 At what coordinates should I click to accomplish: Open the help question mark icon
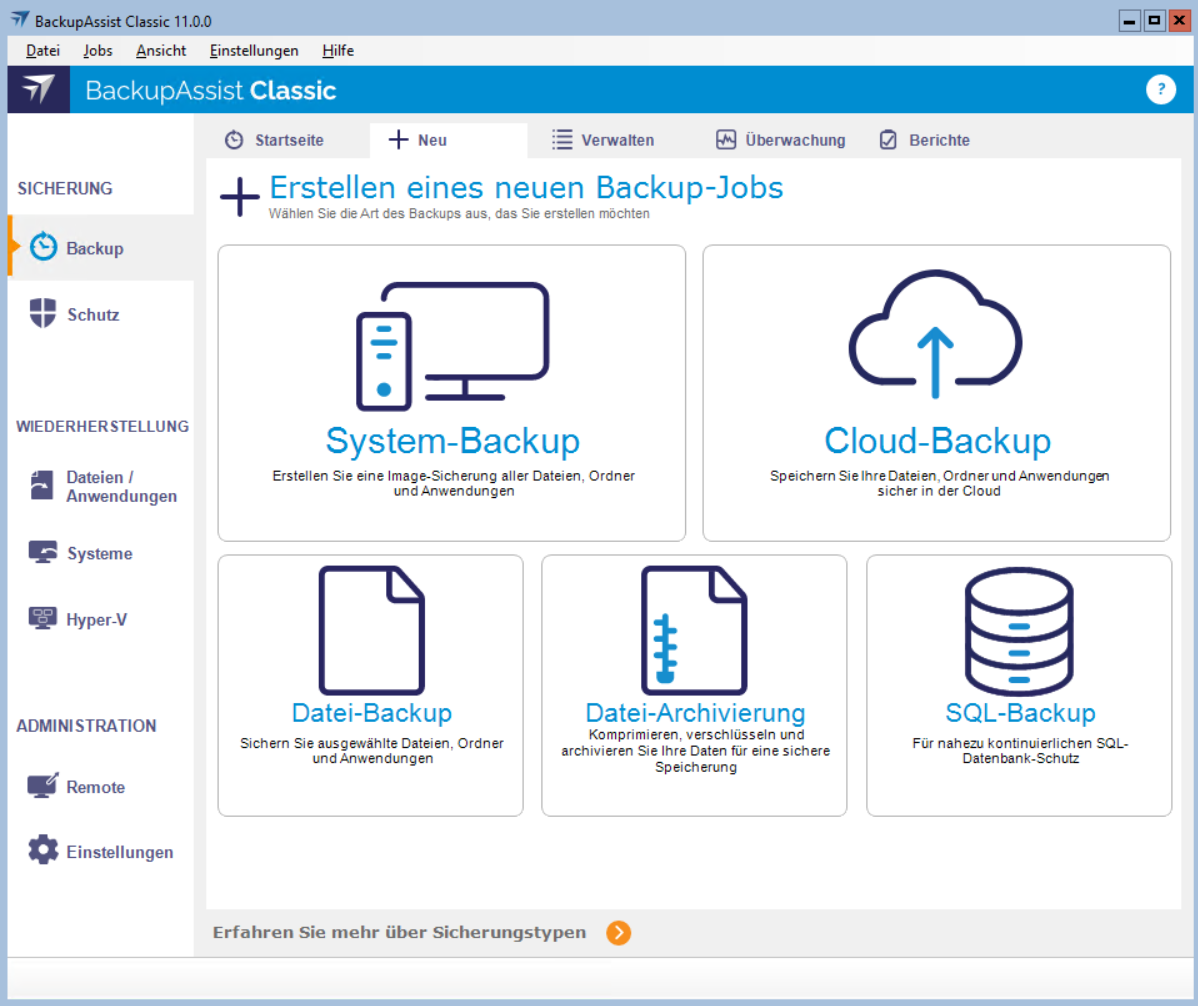point(1160,89)
